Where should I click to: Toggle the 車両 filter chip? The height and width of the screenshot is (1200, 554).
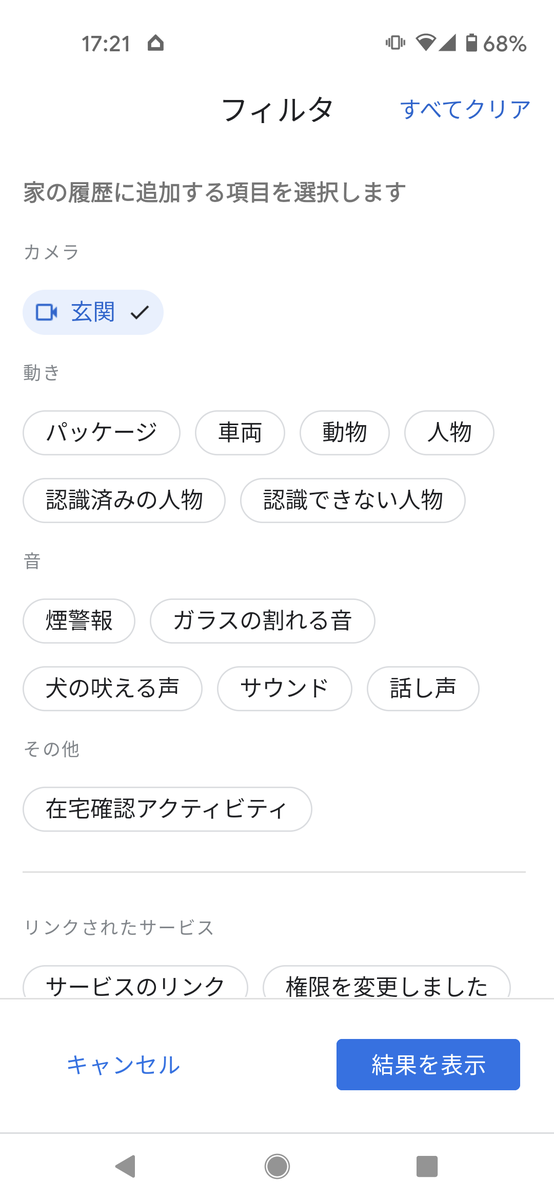coord(240,432)
